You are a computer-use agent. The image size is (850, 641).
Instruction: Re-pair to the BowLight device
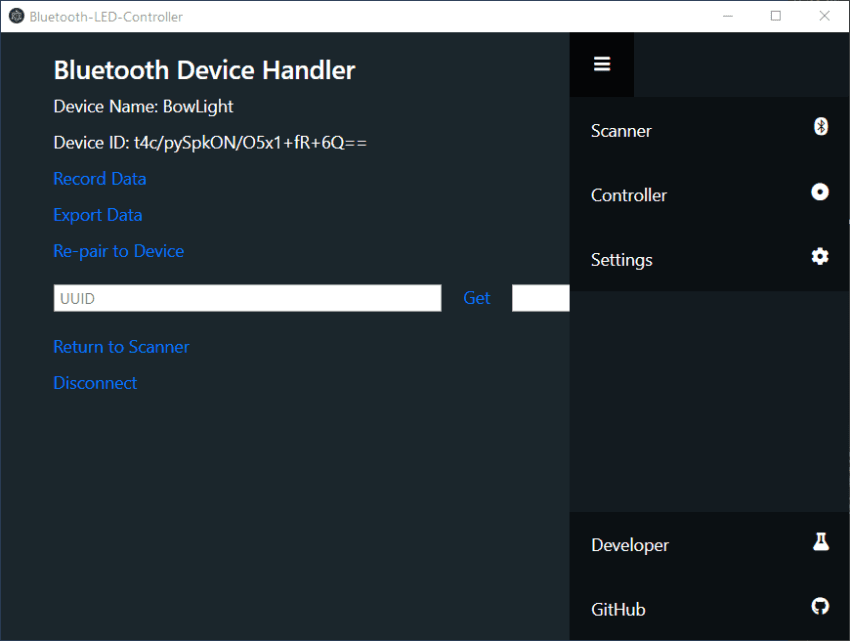[118, 251]
